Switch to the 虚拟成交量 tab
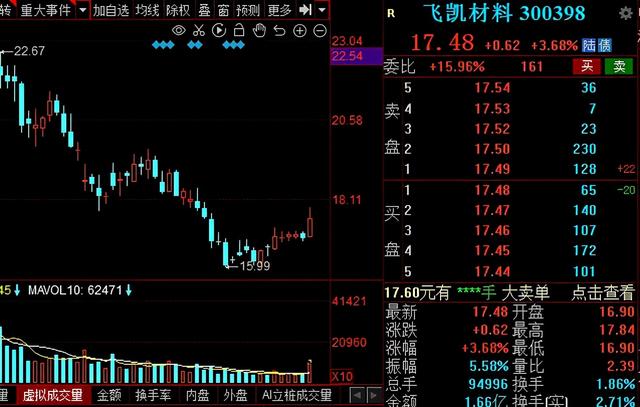This screenshot has height=407, width=640. pos(53,395)
